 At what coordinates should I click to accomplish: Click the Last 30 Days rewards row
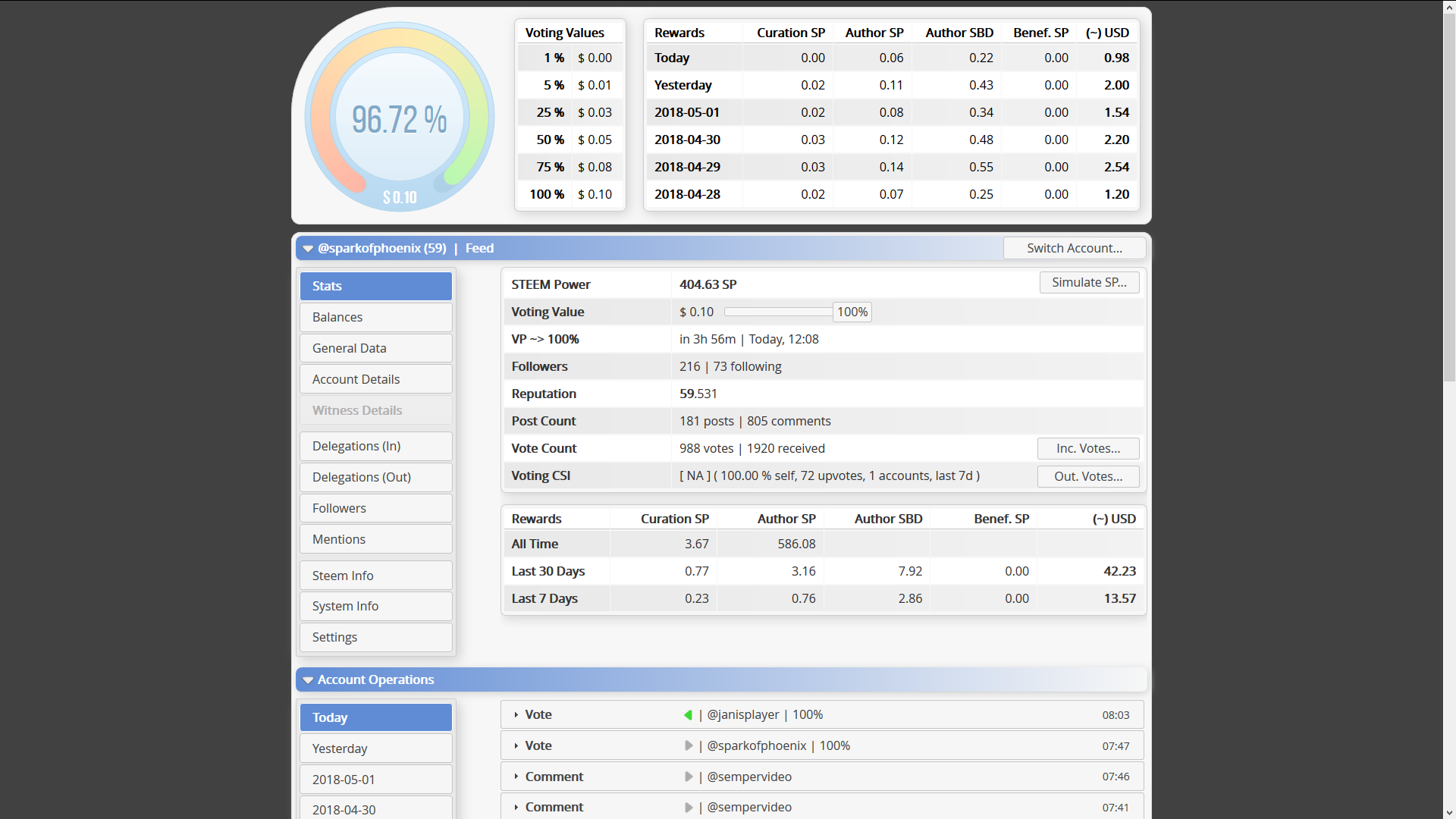point(823,571)
